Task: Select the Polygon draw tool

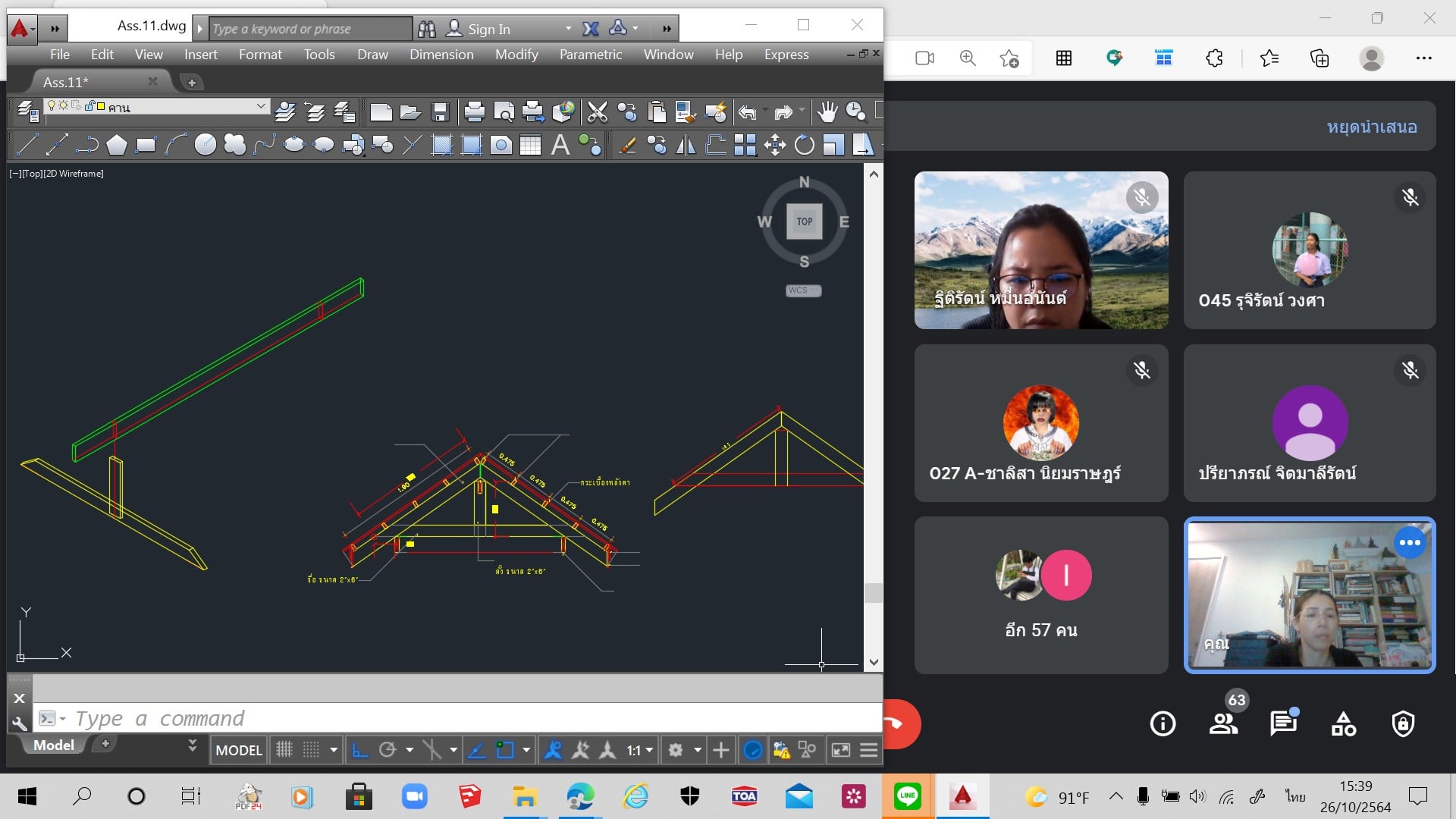Action: coord(116,144)
